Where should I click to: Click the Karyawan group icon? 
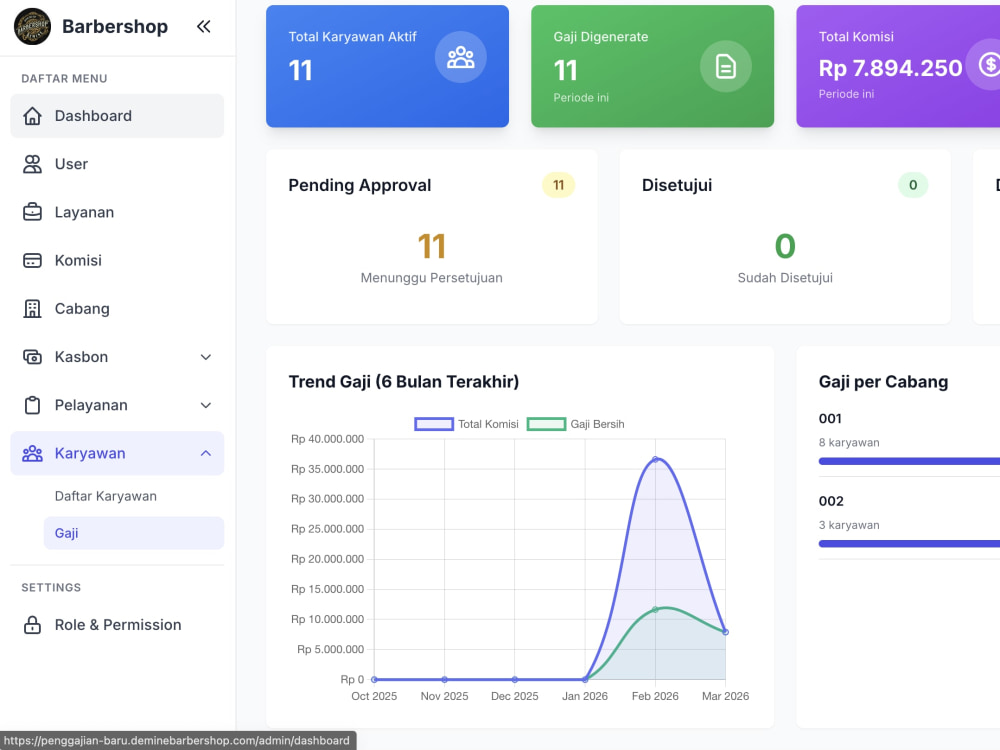(x=33, y=453)
